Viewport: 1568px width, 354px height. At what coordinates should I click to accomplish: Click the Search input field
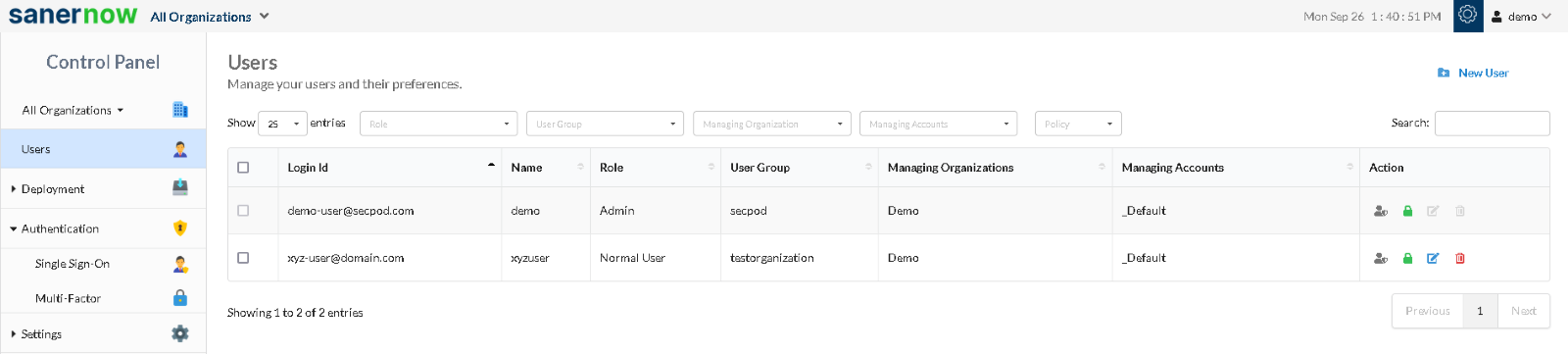(1492, 123)
